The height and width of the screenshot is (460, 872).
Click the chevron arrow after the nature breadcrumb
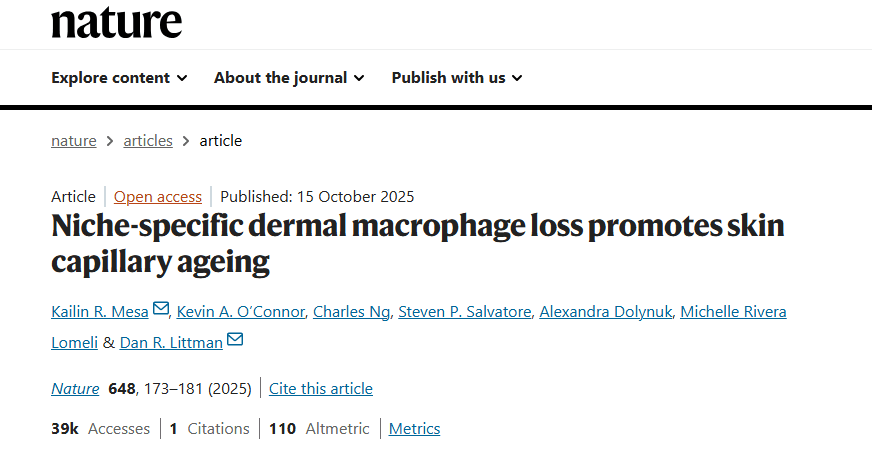tap(110, 141)
